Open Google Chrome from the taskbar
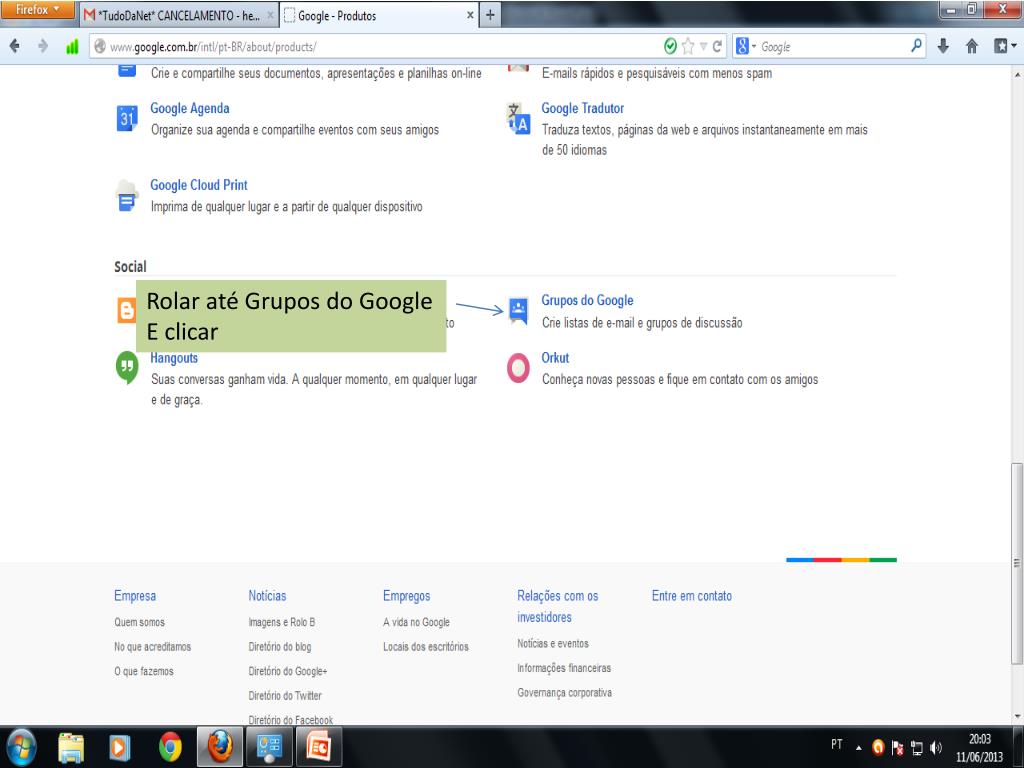The width and height of the screenshot is (1024, 768). (x=170, y=747)
